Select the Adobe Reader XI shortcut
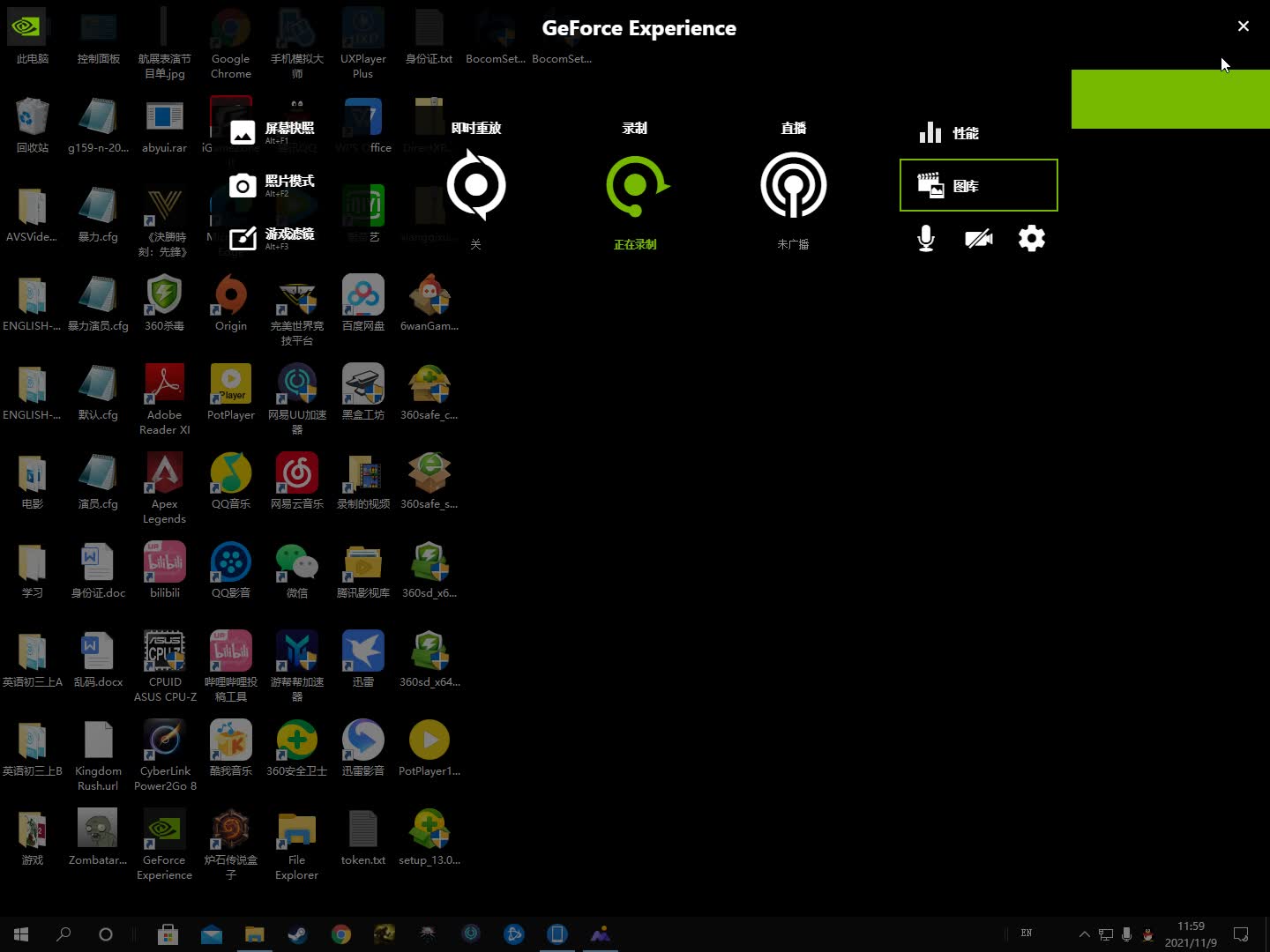Screen dimensions: 1270x952 click(x=165, y=399)
